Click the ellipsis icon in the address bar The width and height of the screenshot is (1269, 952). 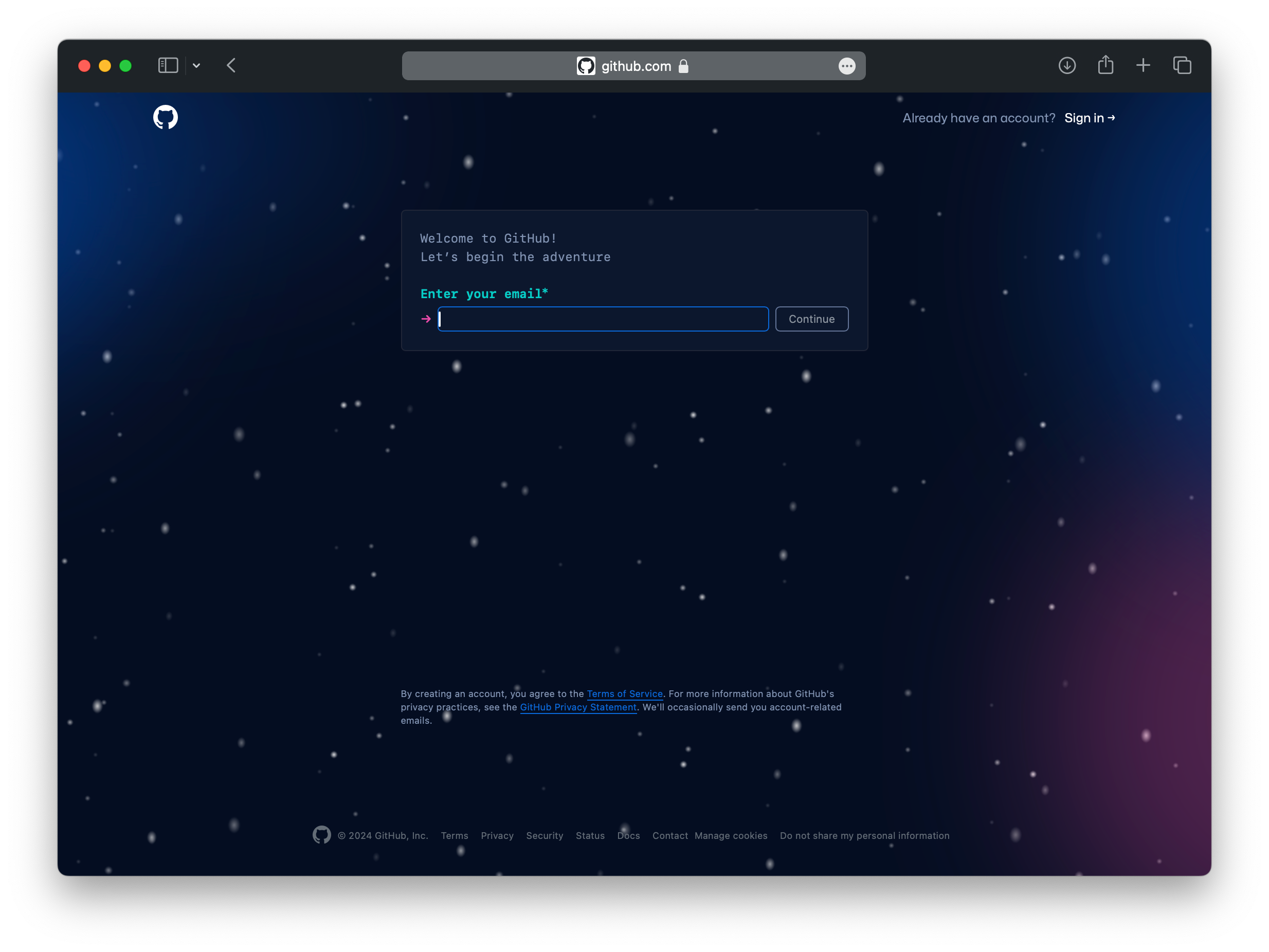[x=847, y=66]
